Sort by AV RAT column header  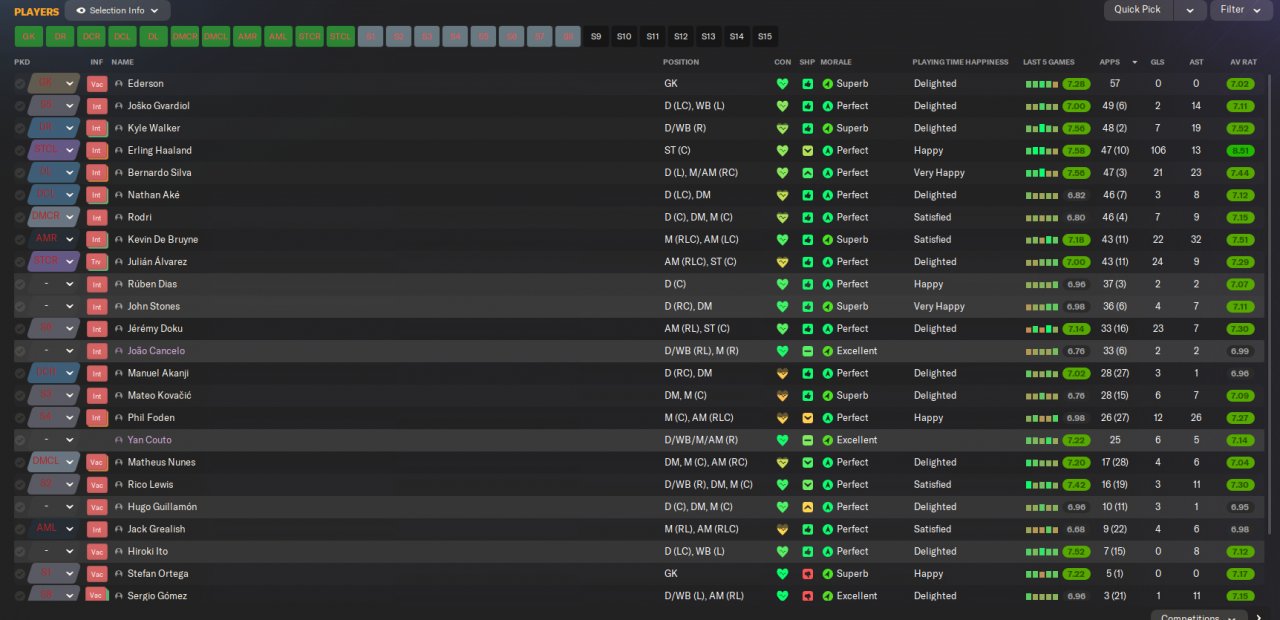1243,62
